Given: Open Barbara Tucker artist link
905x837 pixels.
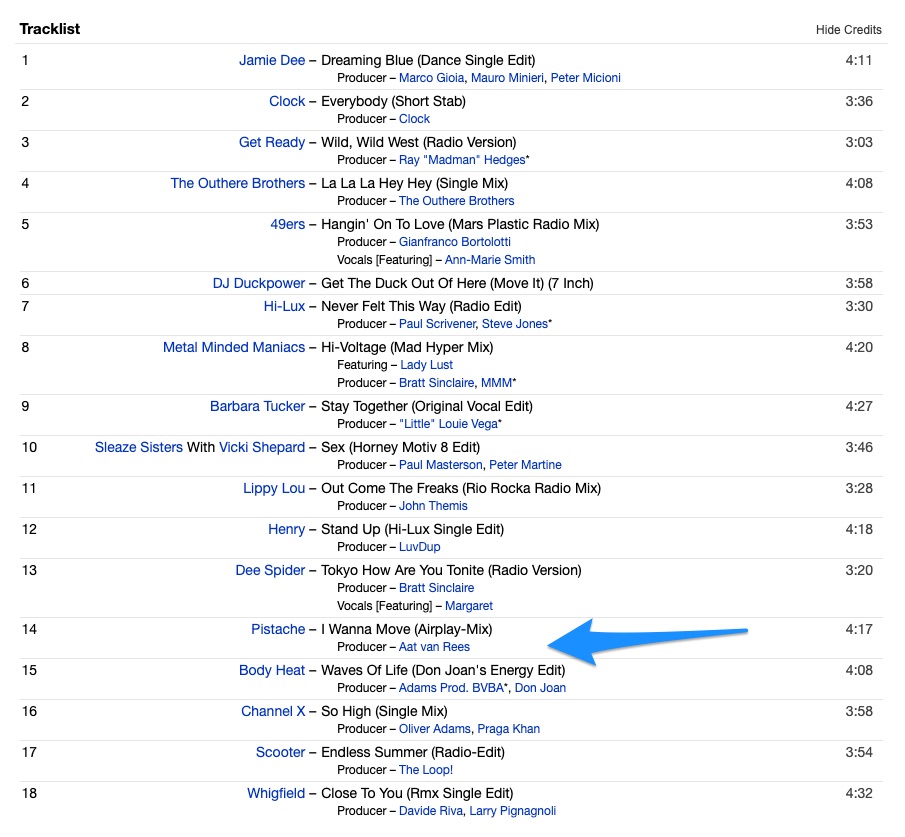Looking at the screenshot, I should pyautogui.click(x=257, y=406).
